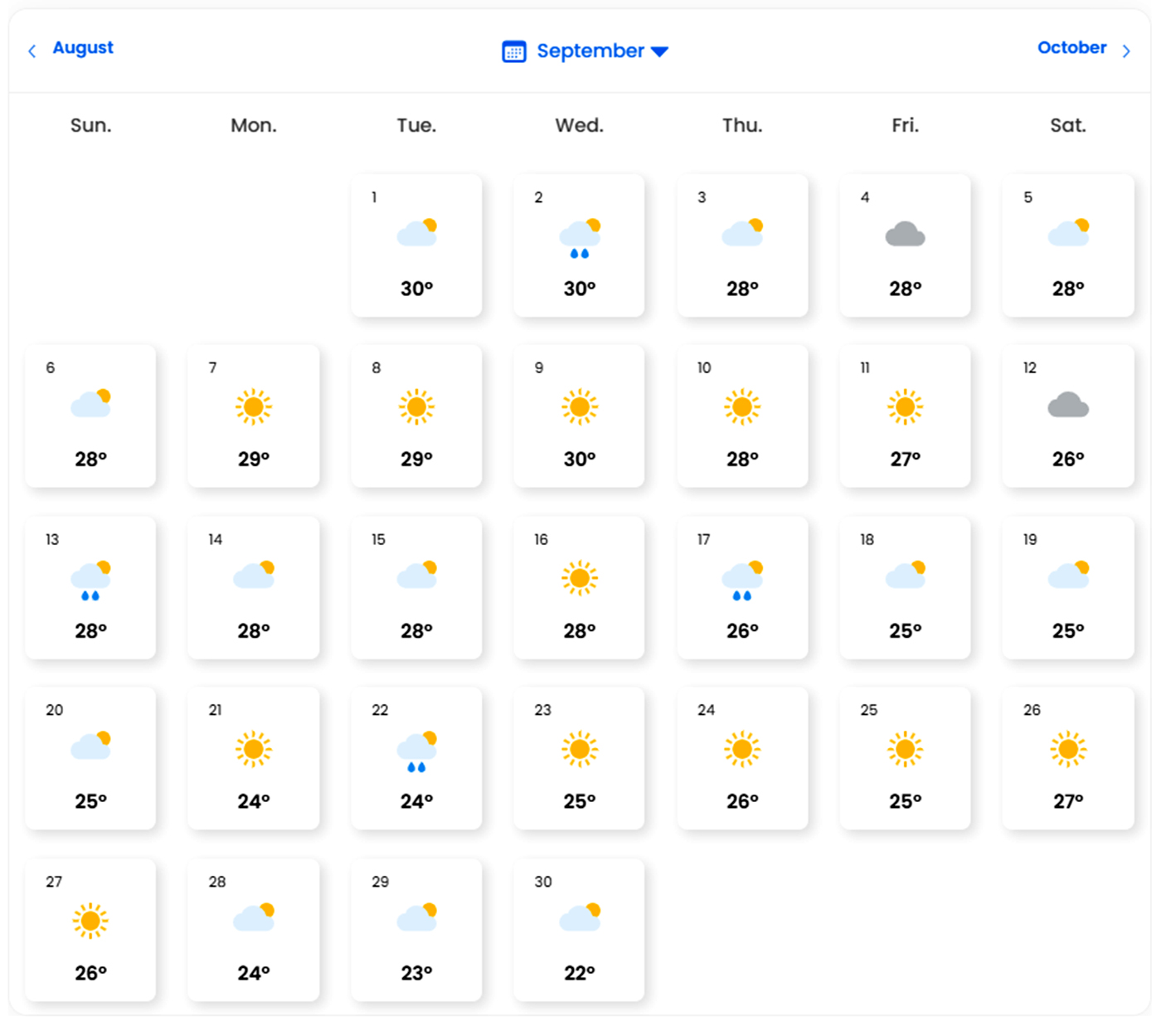Click sunny icon on day 26
1161x1036 pixels.
[x=1068, y=750]
